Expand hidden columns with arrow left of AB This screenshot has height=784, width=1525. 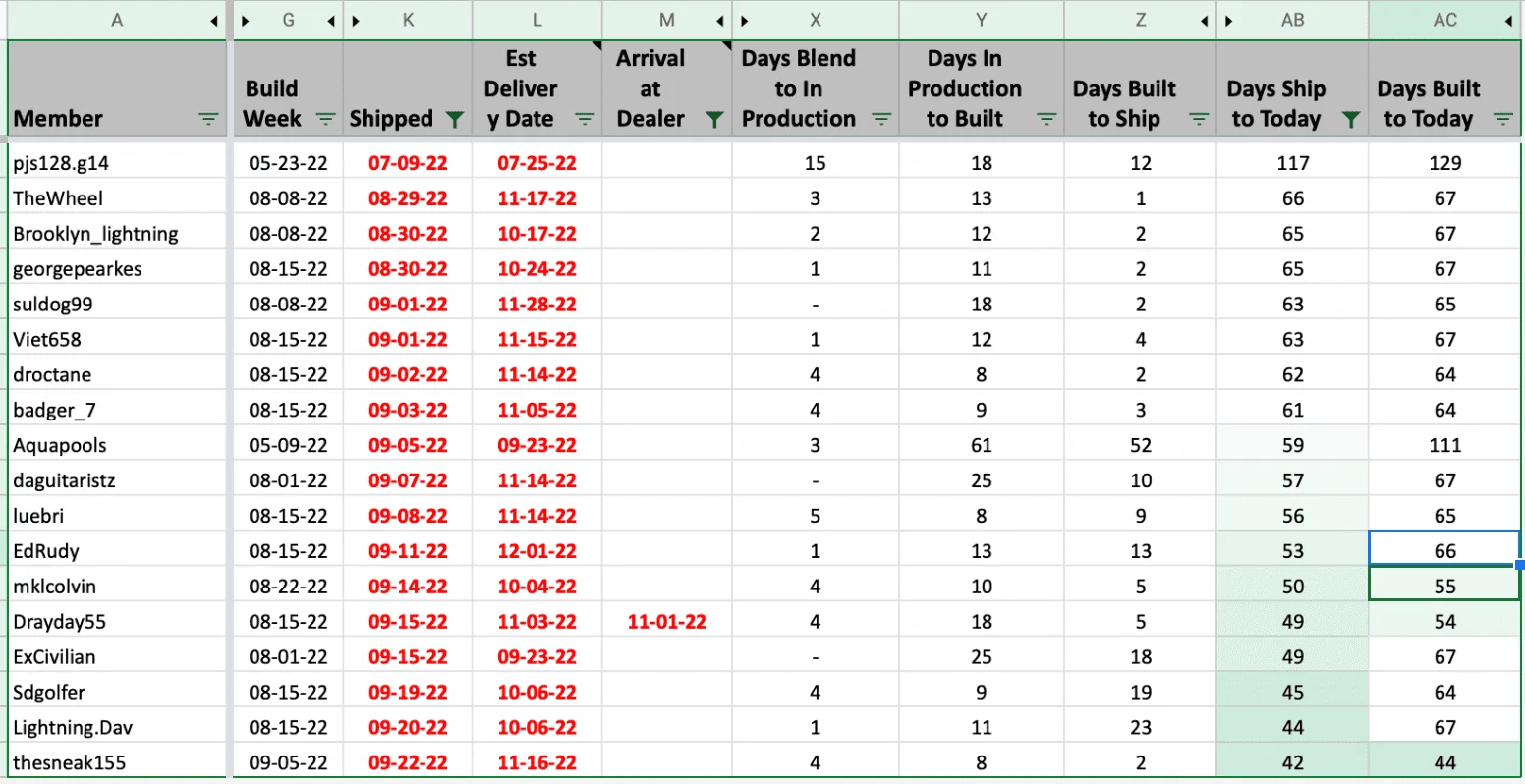1228,21
